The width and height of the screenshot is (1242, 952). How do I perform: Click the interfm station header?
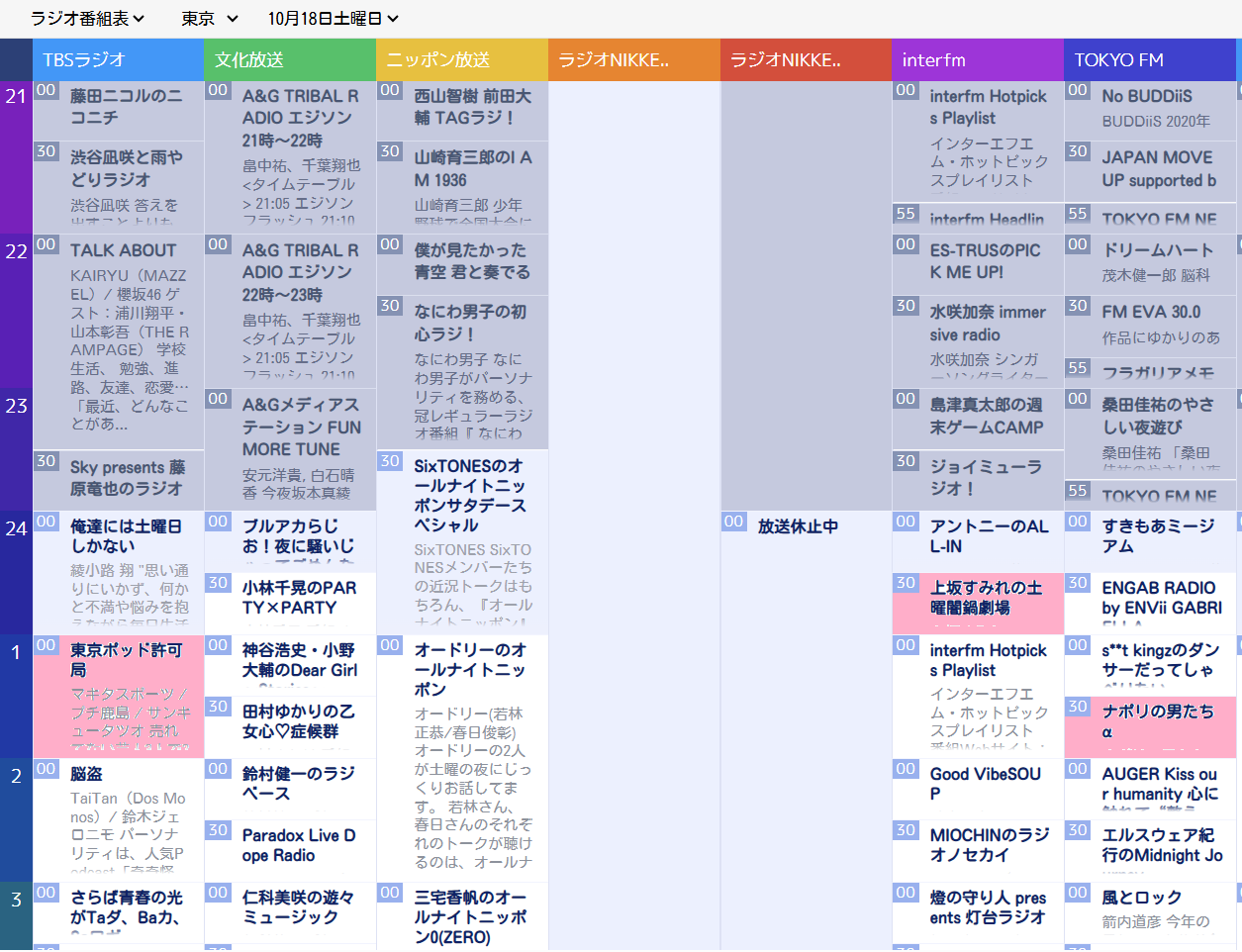tap(977, 60)
